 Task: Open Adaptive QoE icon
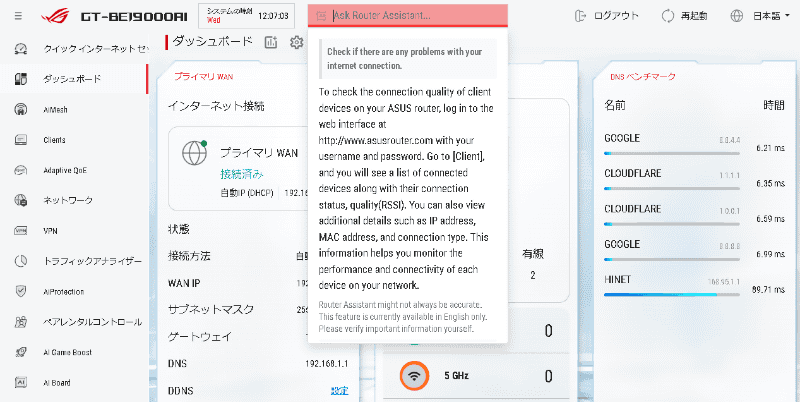[20, 170]
